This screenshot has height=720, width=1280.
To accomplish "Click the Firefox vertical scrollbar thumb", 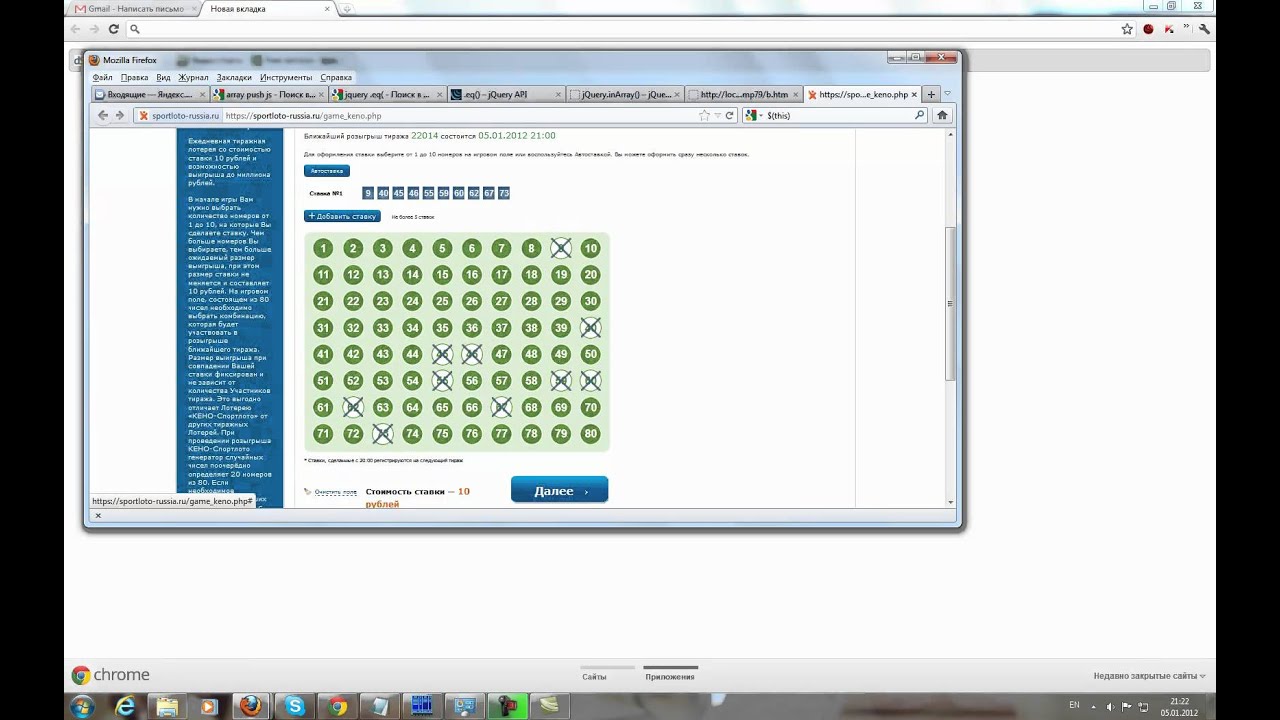I will tap(950, 303).
